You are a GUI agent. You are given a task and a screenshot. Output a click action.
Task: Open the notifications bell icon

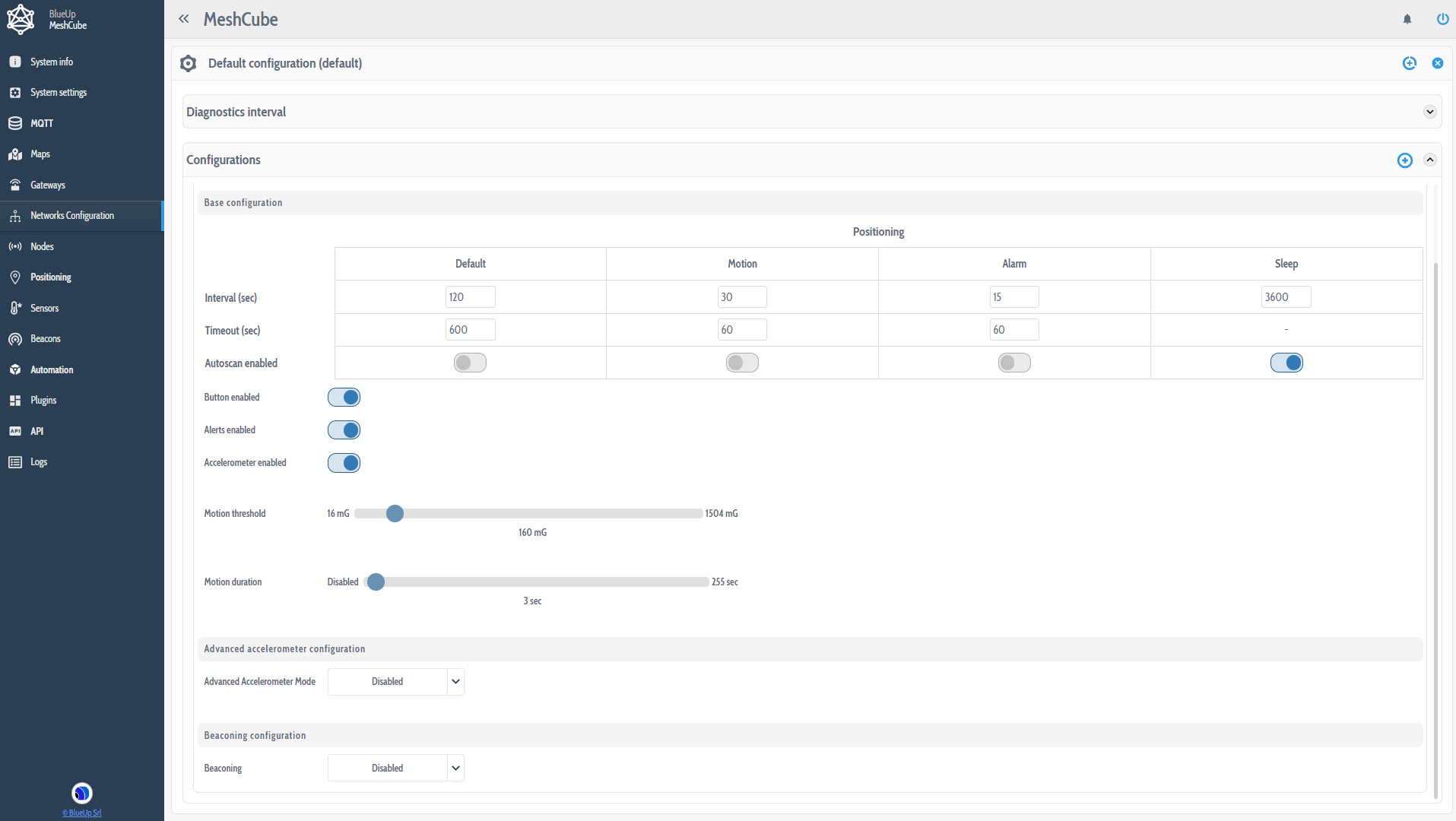pos(1407,19)
